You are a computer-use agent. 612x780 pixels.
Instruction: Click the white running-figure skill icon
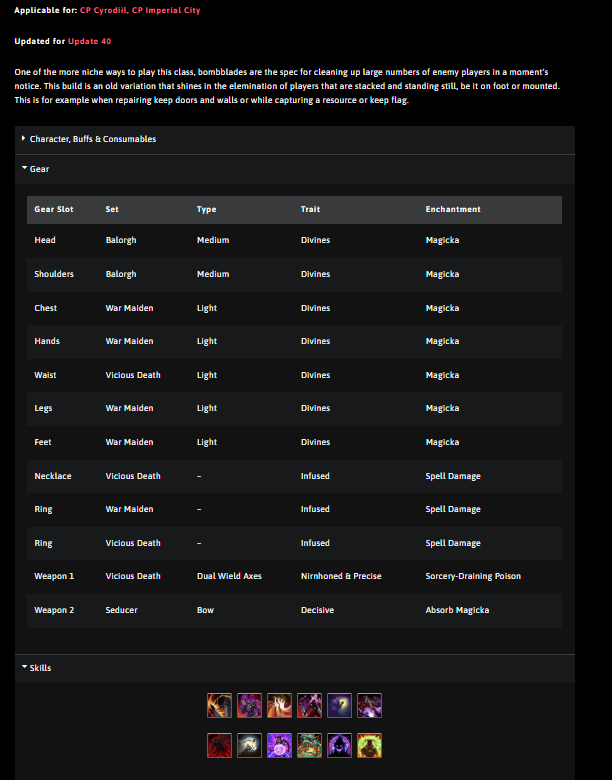point(250,745)
